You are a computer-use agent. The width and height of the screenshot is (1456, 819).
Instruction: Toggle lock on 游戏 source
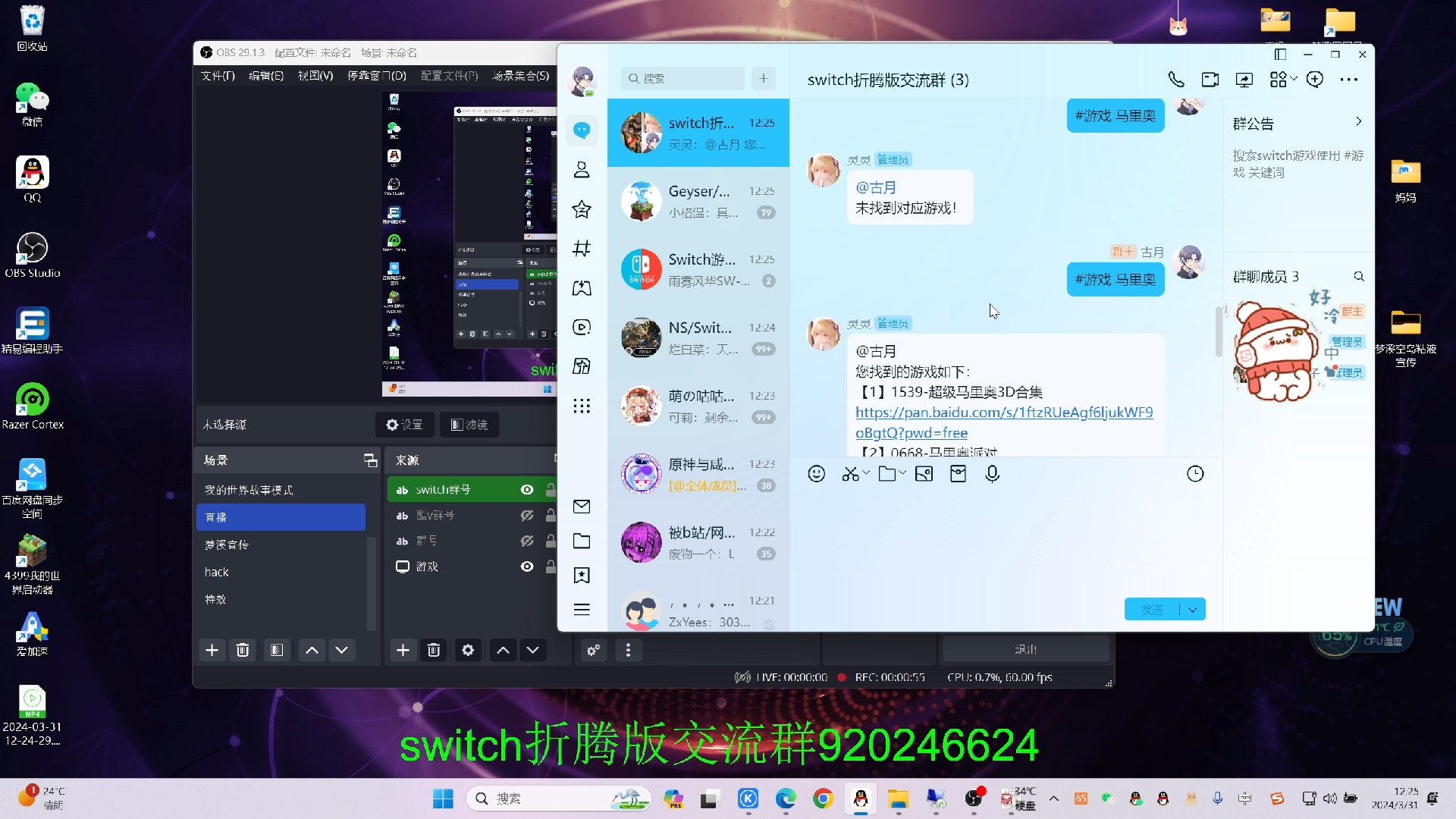coord(551,566)
